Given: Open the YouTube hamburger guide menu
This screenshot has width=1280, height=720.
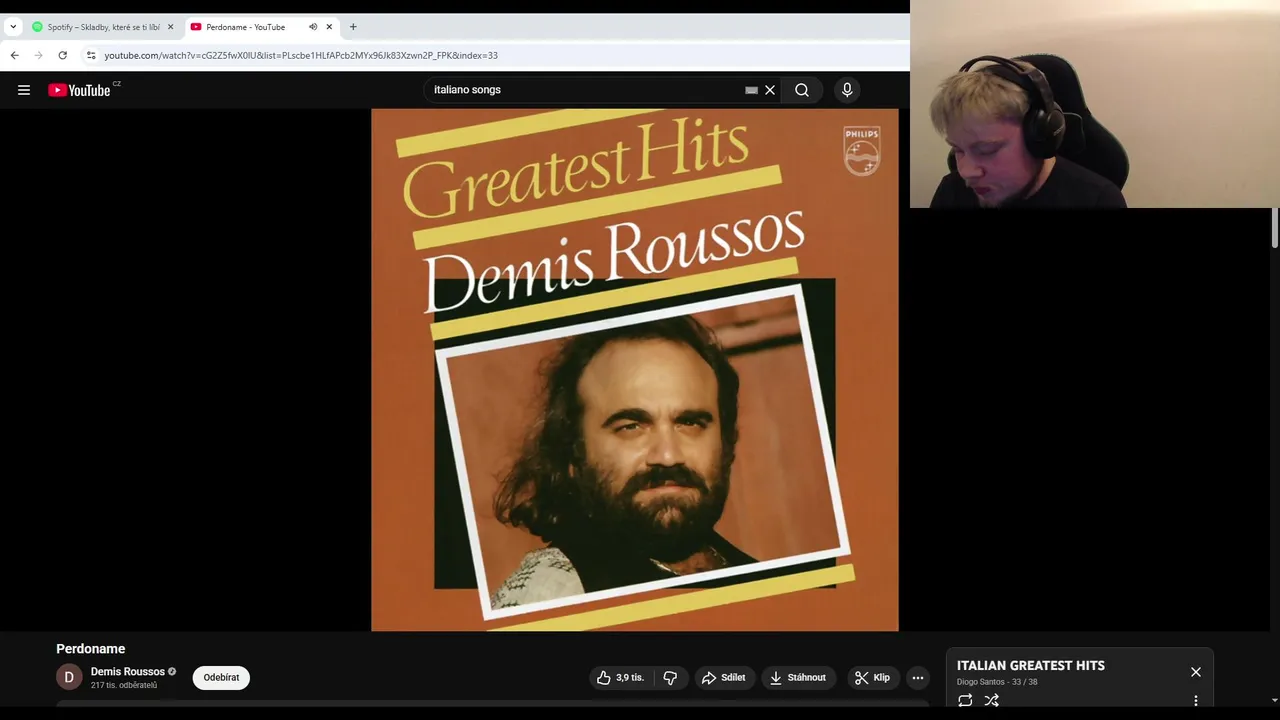Looking at the screenshot, I should (x=24, y=90).
